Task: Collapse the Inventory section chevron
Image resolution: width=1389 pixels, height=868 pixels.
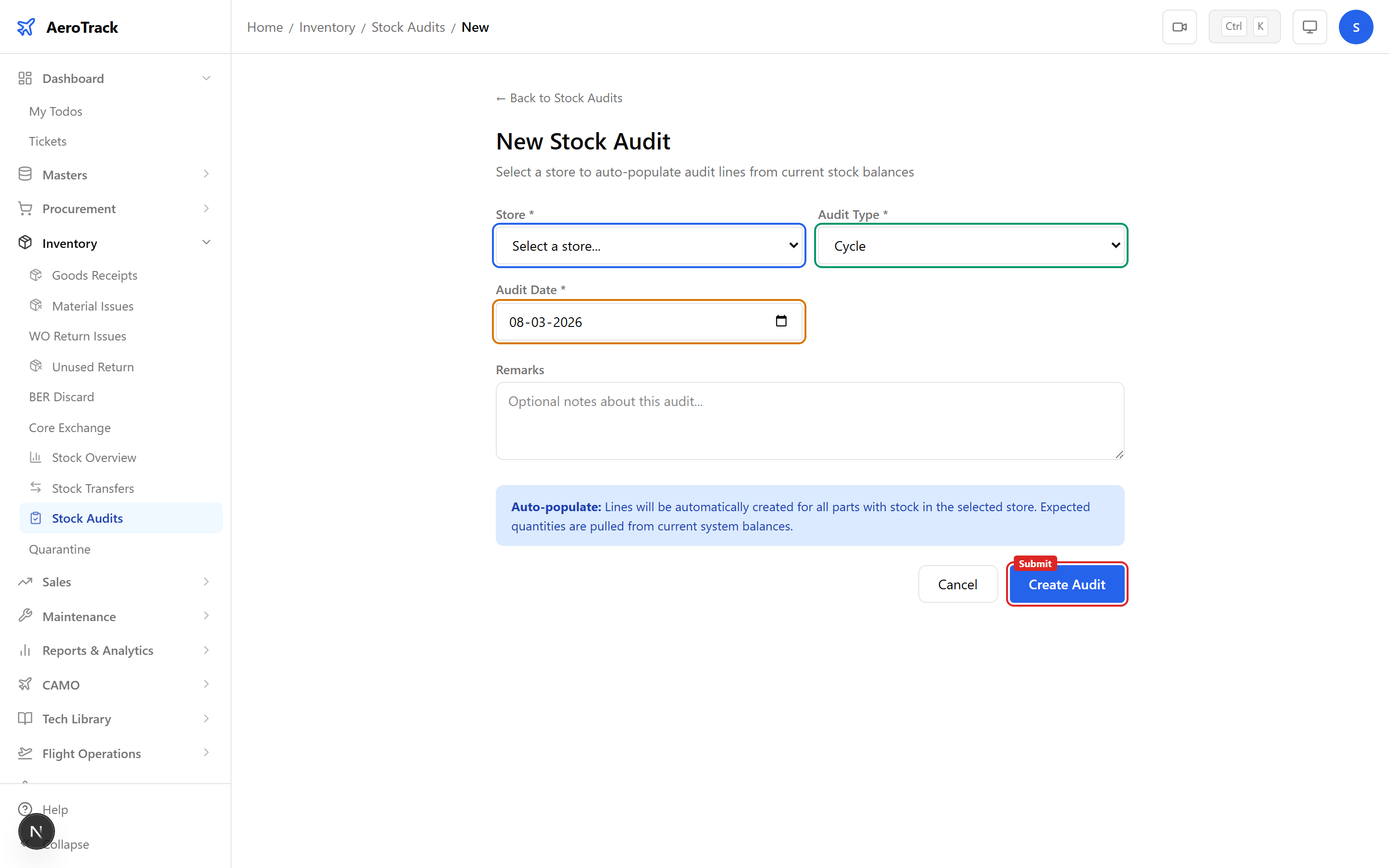Action: click(x=206, y=242)
